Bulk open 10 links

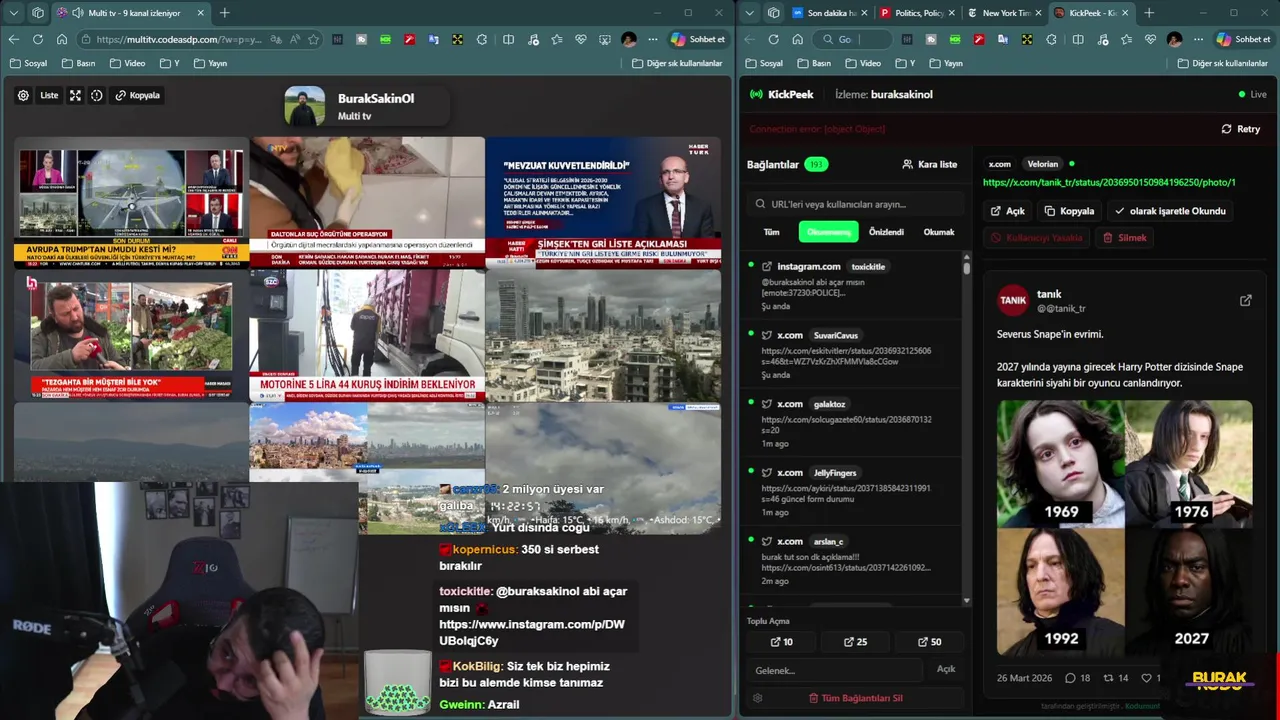782,642
